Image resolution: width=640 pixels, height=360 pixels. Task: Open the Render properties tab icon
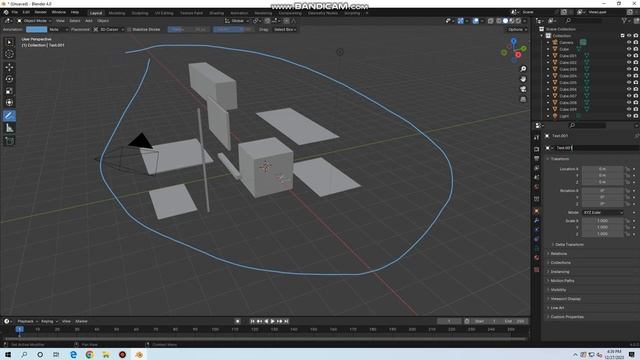click(x=536, y=149)
